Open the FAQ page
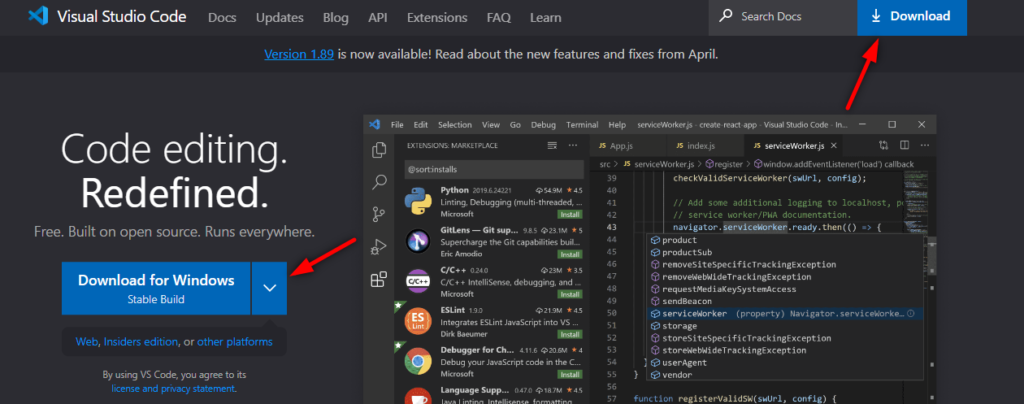1024x404 pixels. point(498,18)
